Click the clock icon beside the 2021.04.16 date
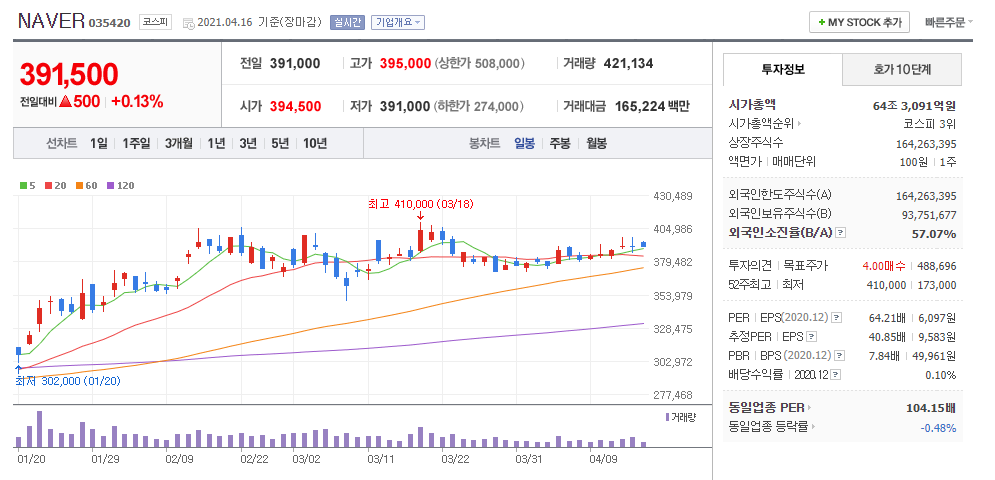995x480 pixels. point(188,23)
